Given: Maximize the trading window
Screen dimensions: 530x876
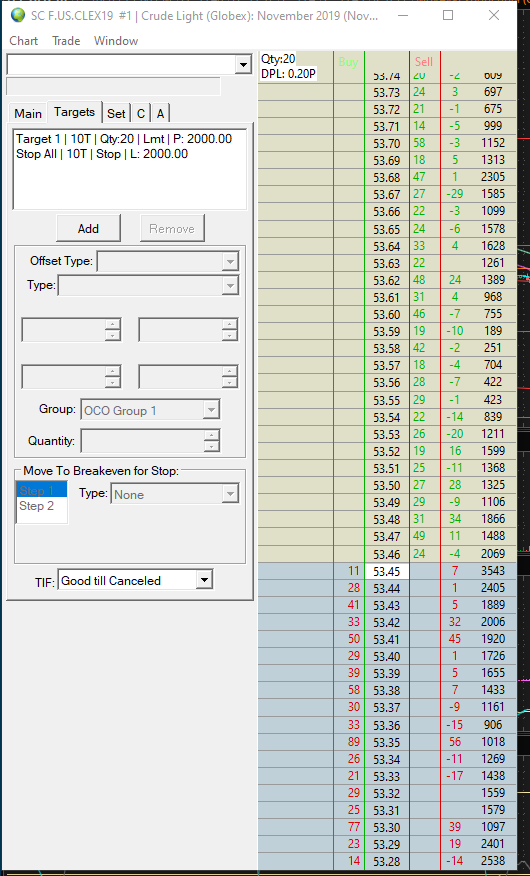Looking at the screenshot, I should (448, 15).
